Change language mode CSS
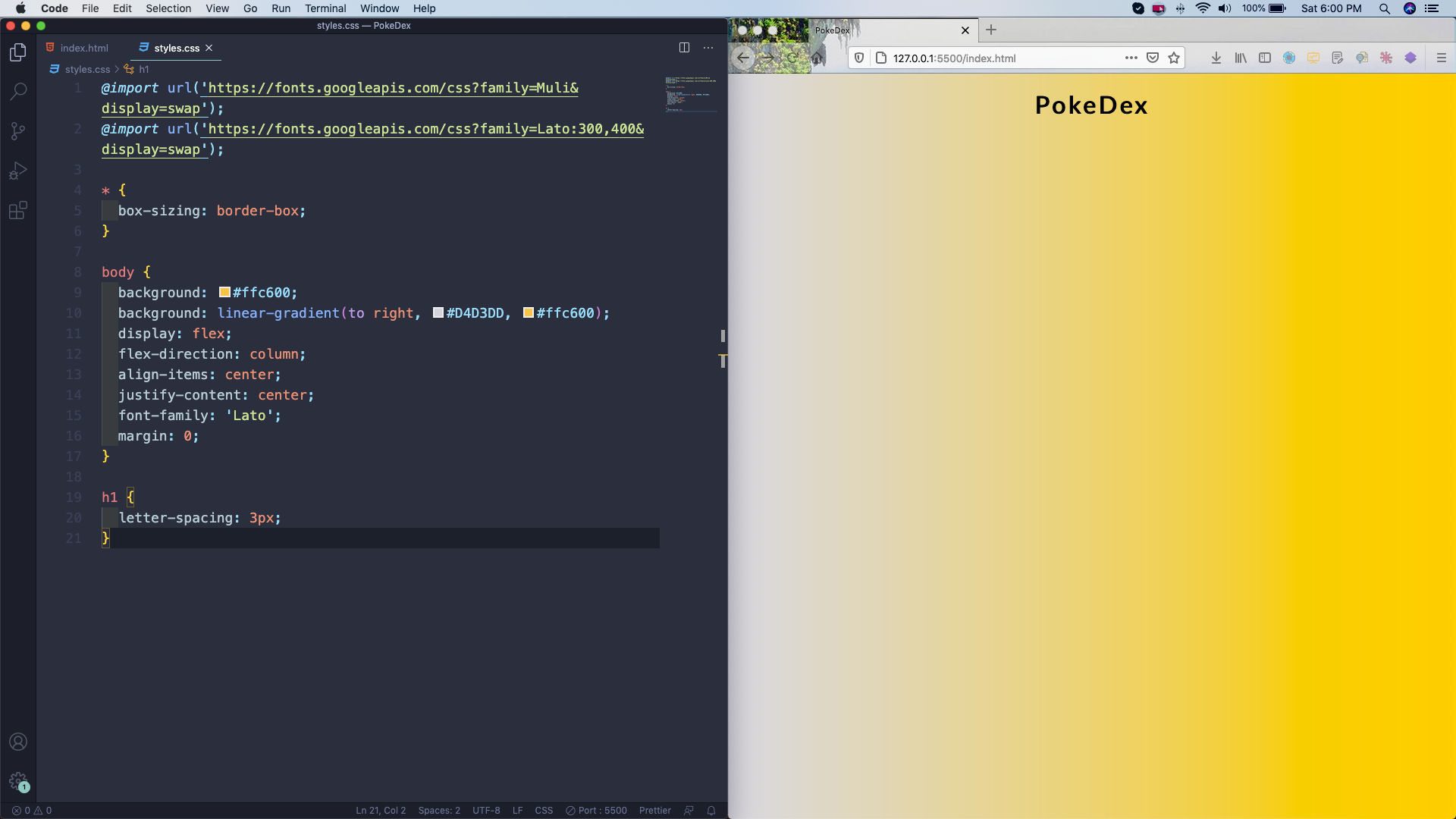Image resolution: width=1456 pixels, height=819 pixels. [544, 810]
